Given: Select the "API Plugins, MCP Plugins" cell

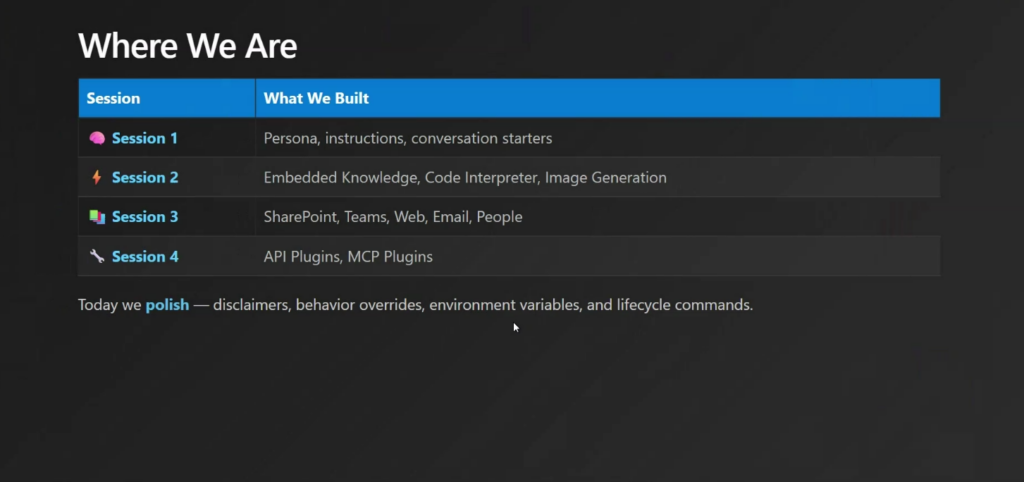Looking at the screenshot, I should tap(348, 256).
